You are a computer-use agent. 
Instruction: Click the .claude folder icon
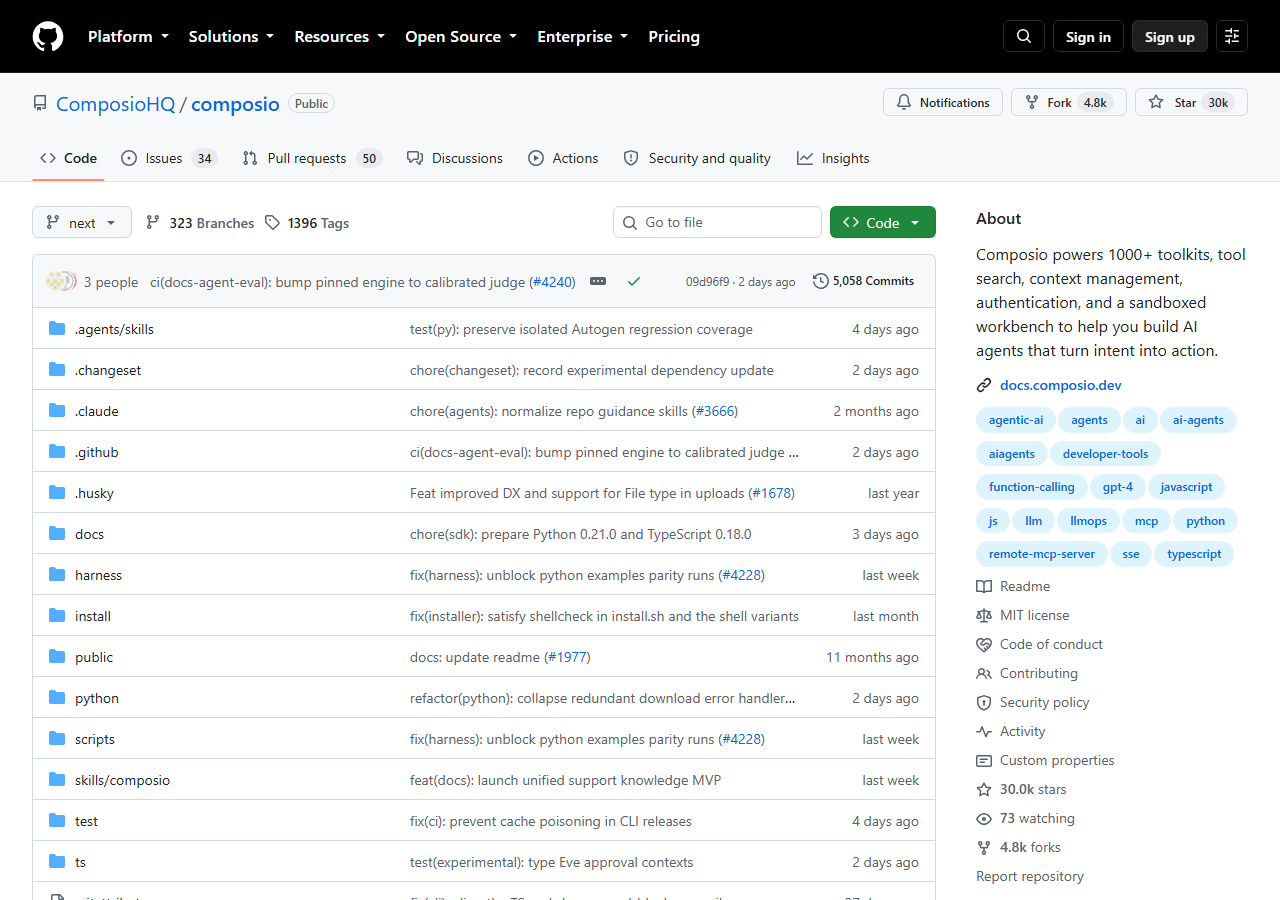coord(57,411)
